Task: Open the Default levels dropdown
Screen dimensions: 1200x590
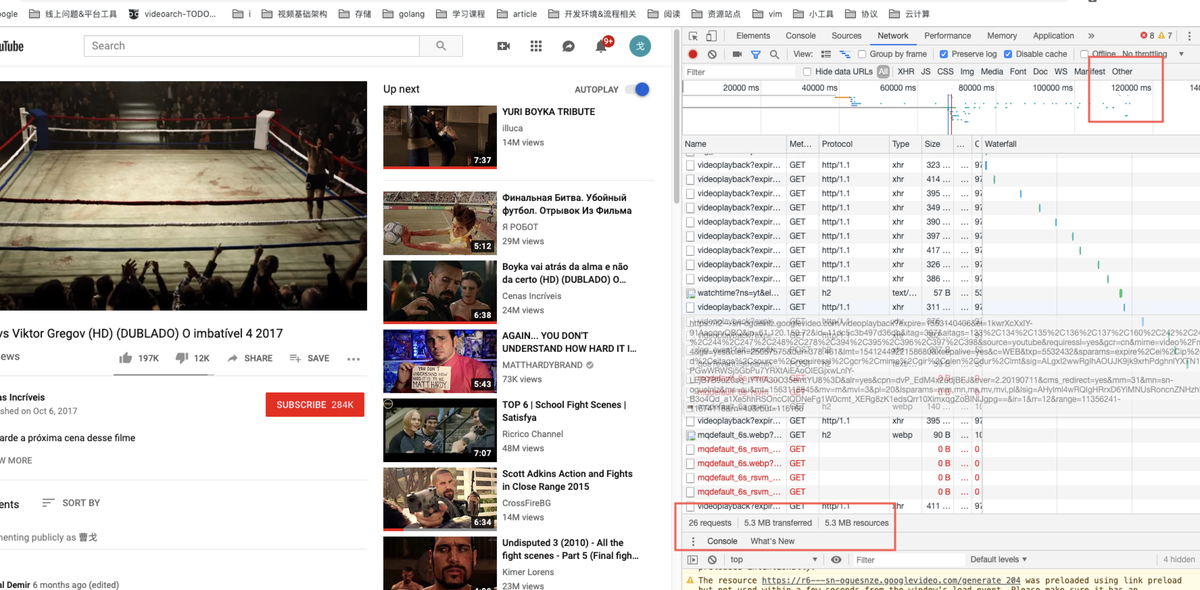Action: pyautogui.click(x=998, y=560)
